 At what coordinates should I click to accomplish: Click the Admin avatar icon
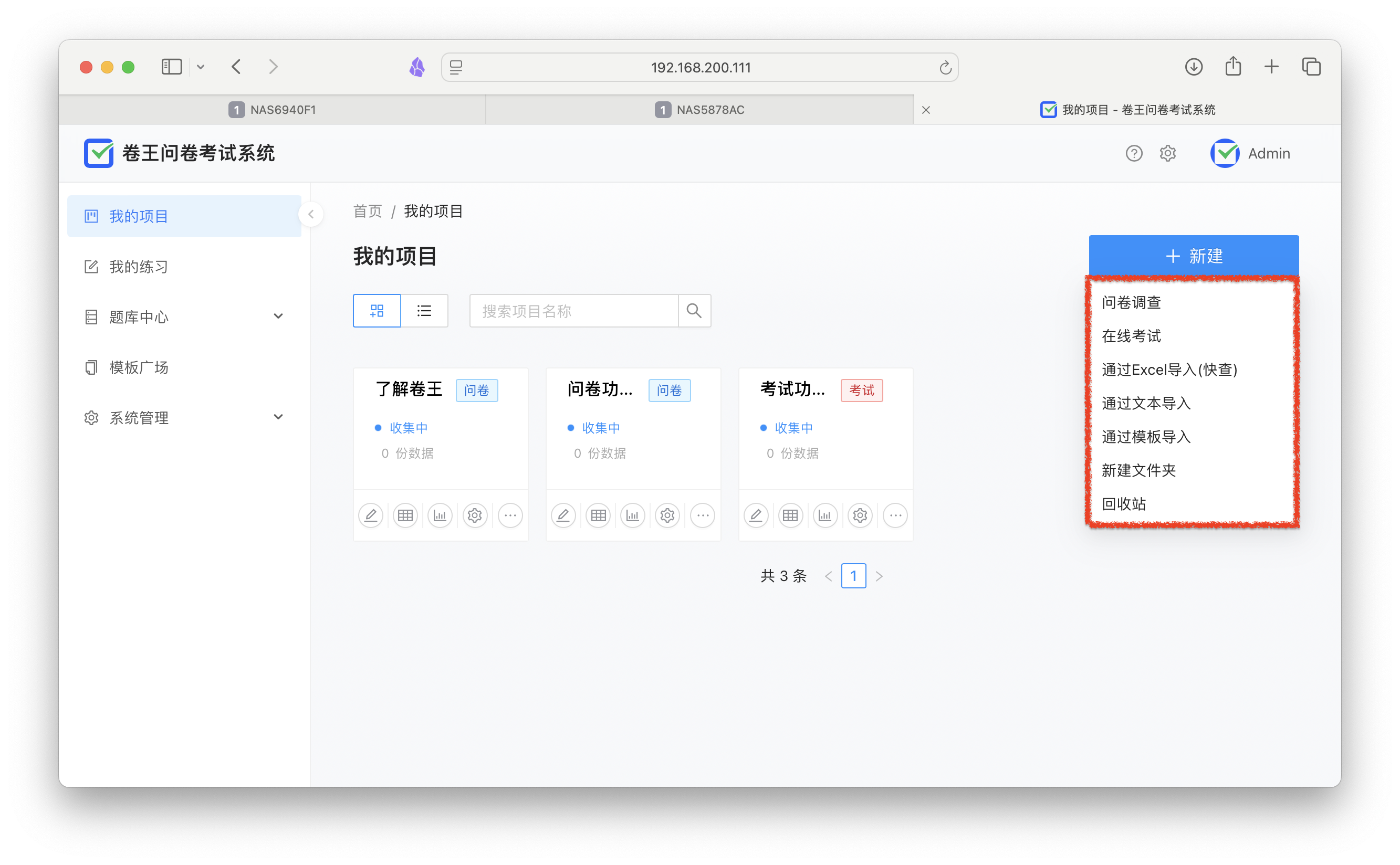pyautogui.click(x=1224, y=153)
